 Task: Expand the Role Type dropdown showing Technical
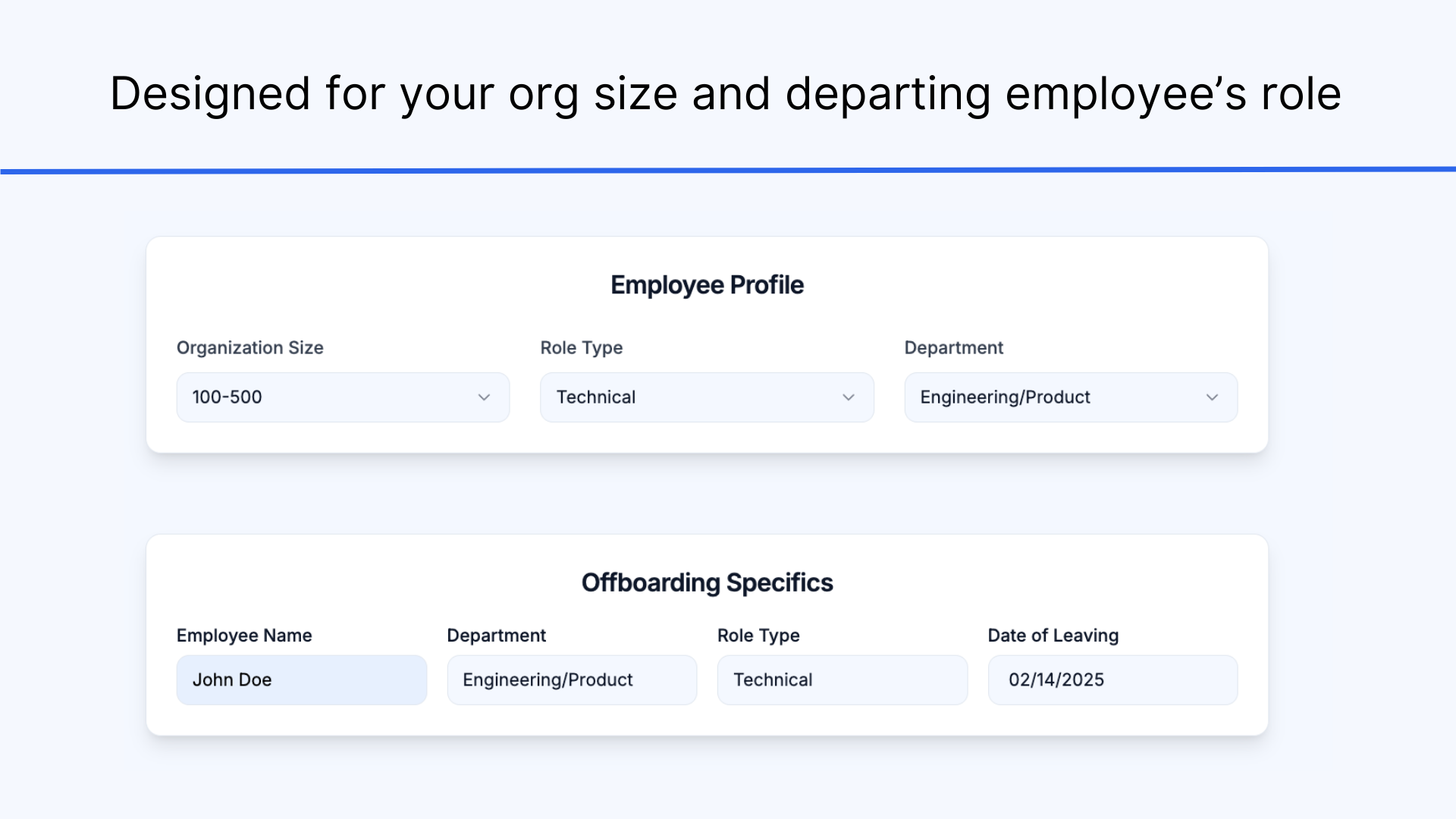point(707,397)
